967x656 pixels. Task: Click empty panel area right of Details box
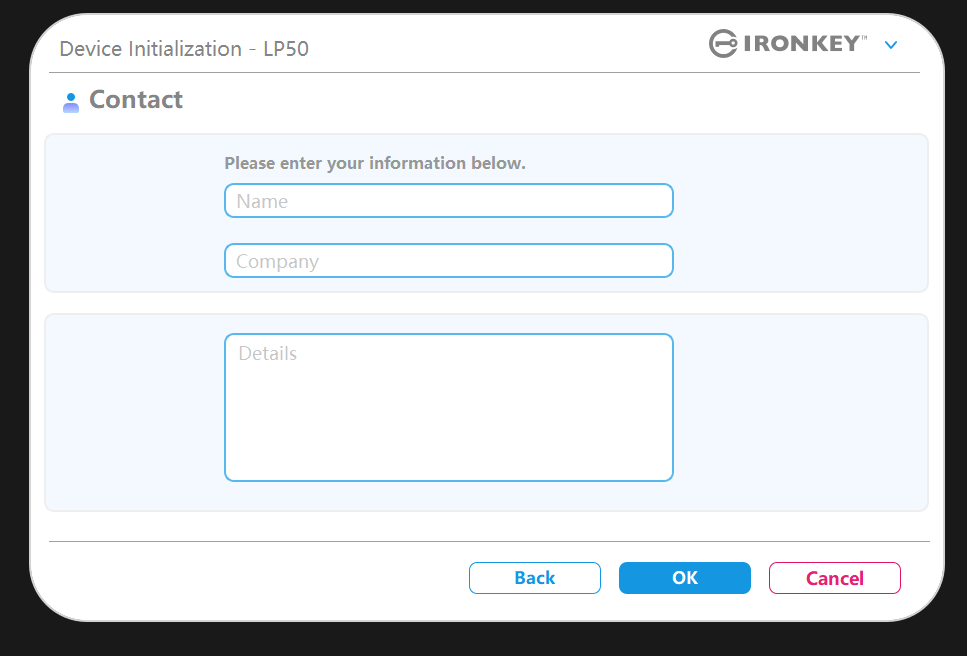pos(800,410)
